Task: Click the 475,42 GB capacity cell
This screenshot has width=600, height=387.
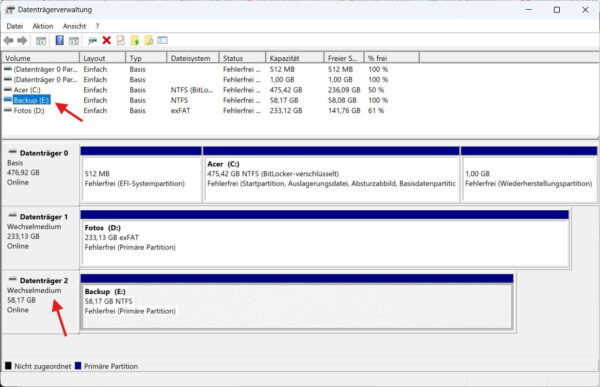Action: [x=286, y=90]
